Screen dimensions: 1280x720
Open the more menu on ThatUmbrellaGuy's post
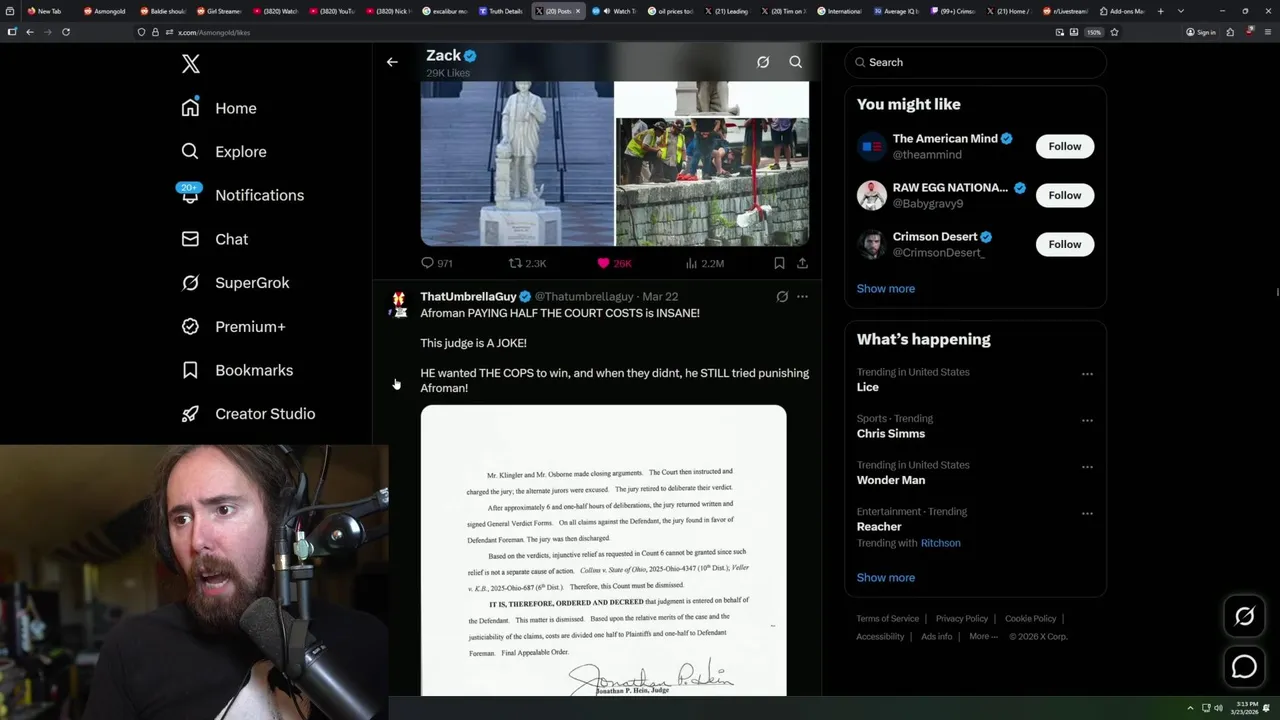tap(802, 297)
